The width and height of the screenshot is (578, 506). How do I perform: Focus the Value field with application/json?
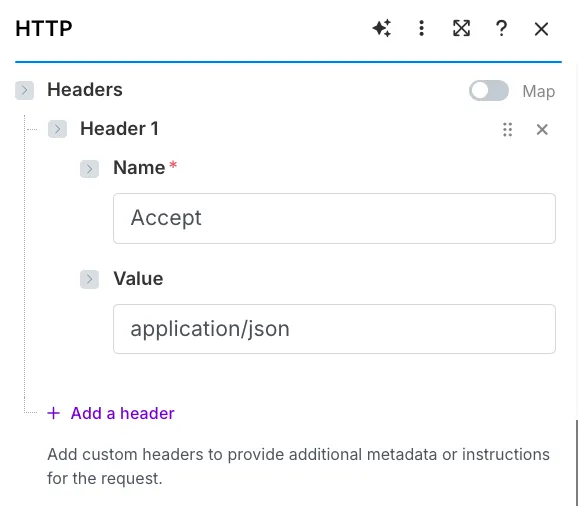pos(334,329)
